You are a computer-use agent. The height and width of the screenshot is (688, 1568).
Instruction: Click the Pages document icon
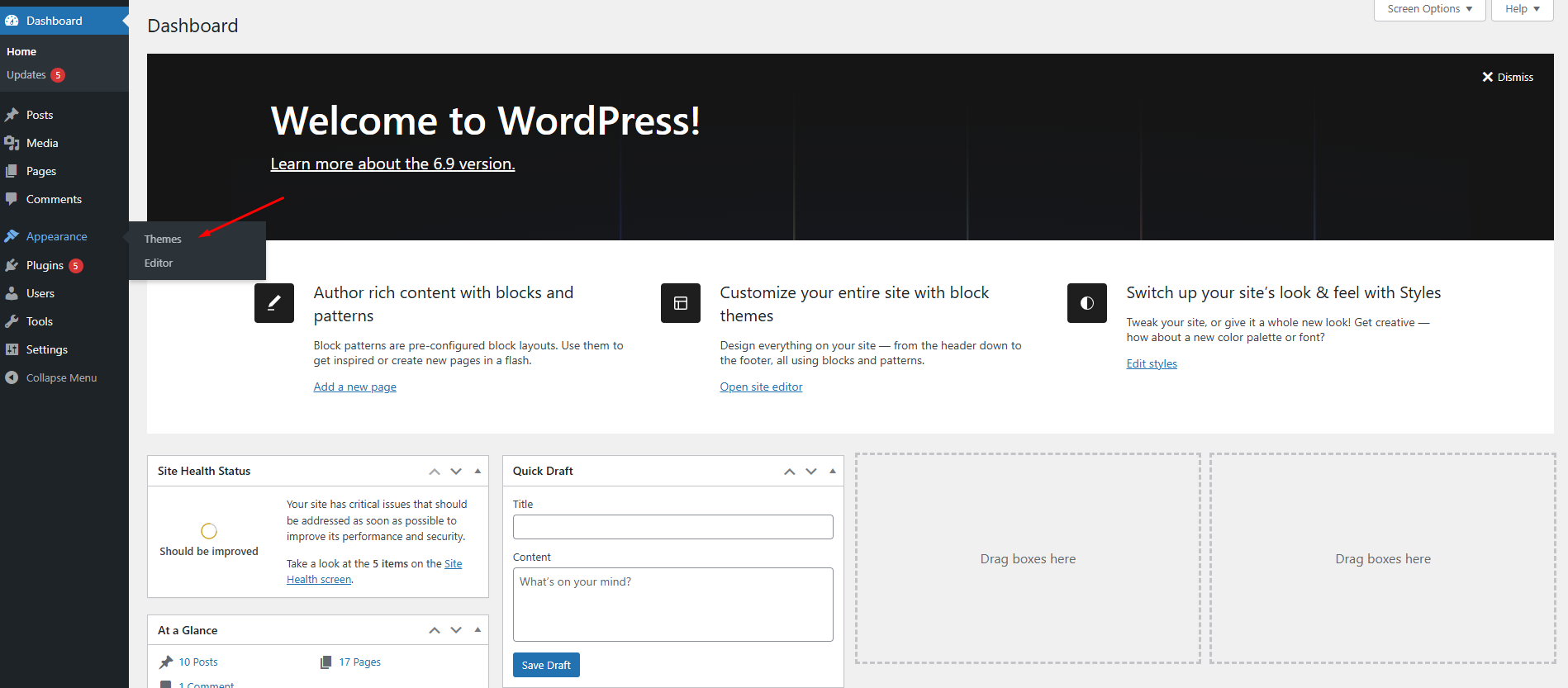pyautogui.click(x=12, y=171)
